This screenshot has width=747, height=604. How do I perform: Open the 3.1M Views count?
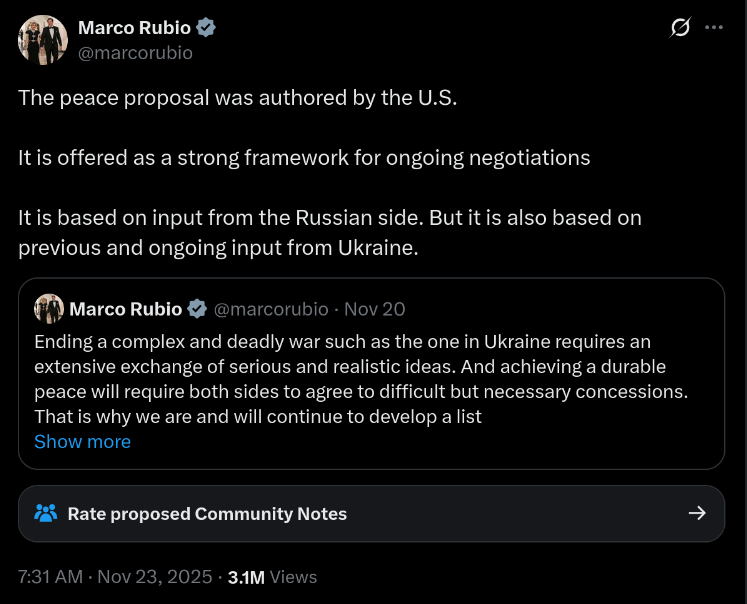(272, 577)
